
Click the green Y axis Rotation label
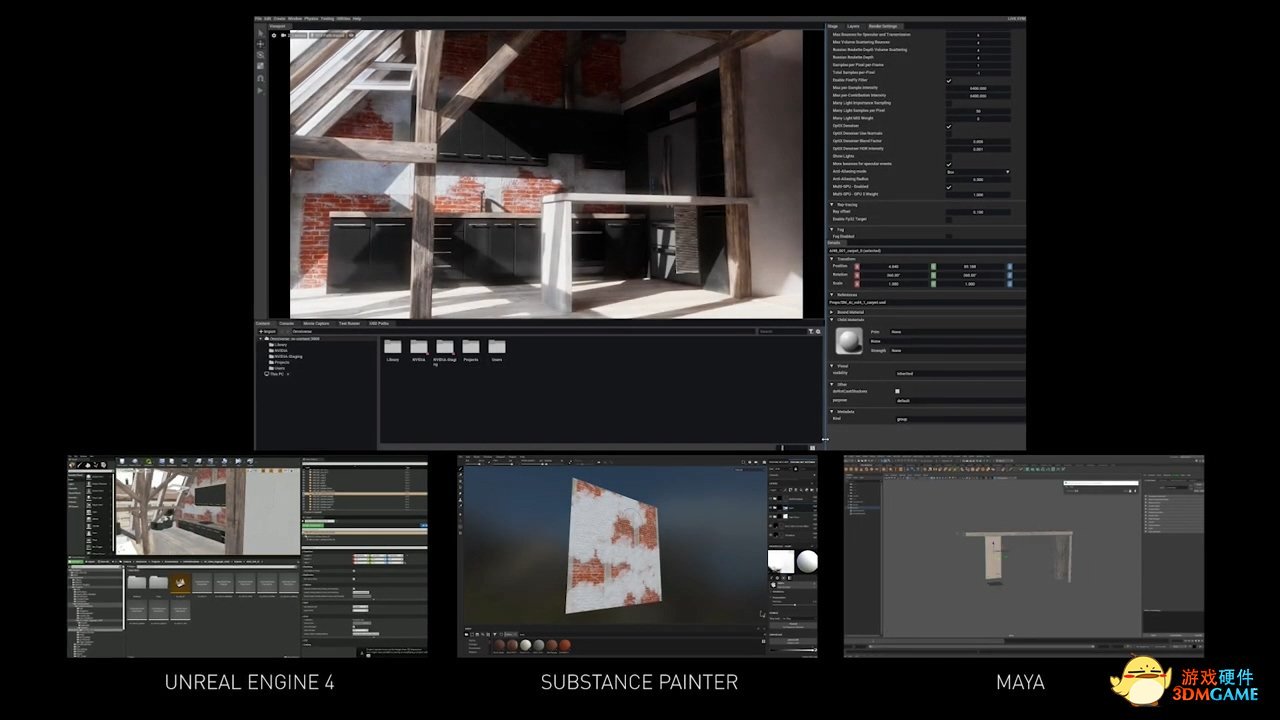933,275
